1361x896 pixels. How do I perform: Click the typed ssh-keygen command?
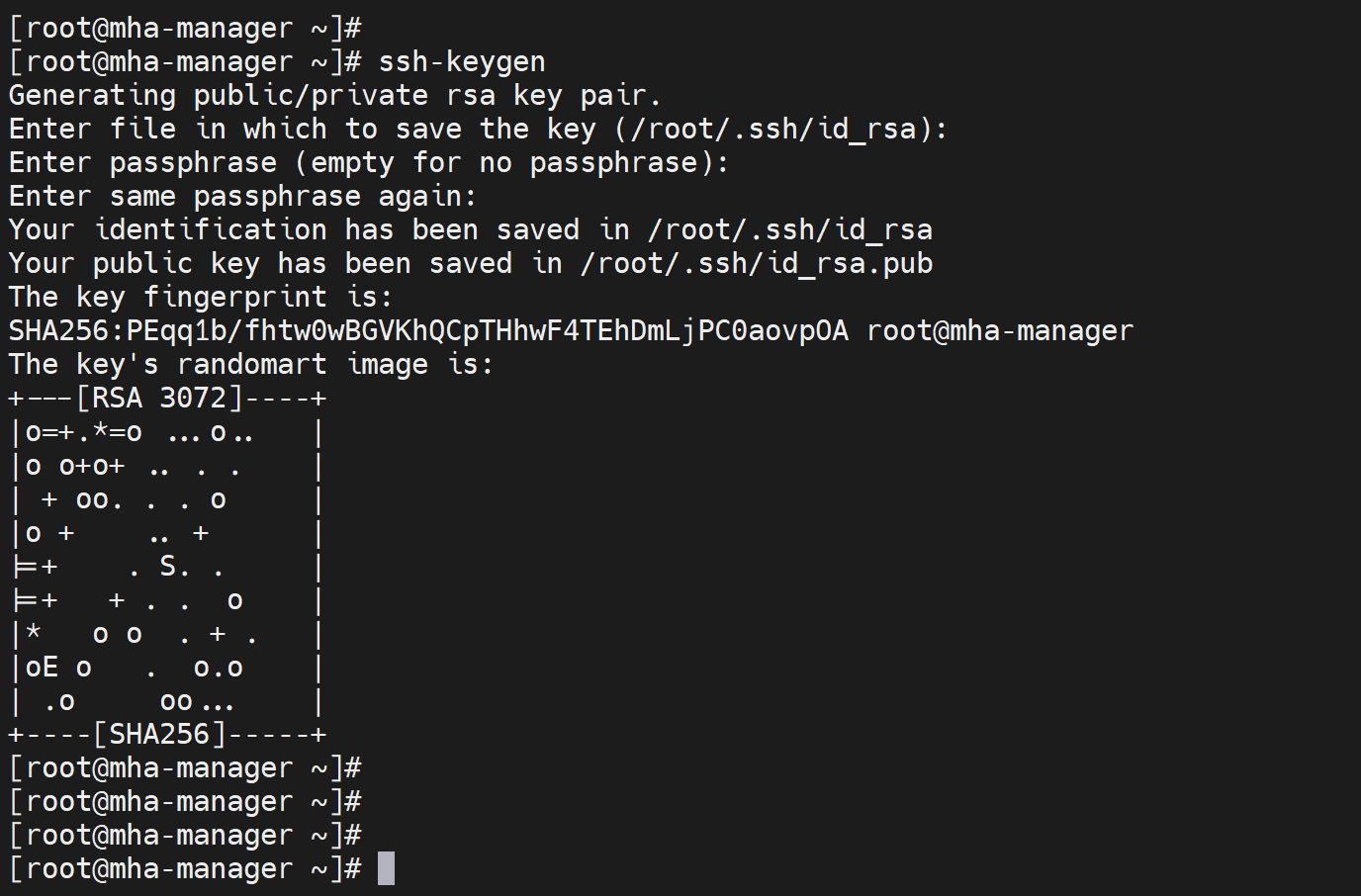(x=462, y=61)
